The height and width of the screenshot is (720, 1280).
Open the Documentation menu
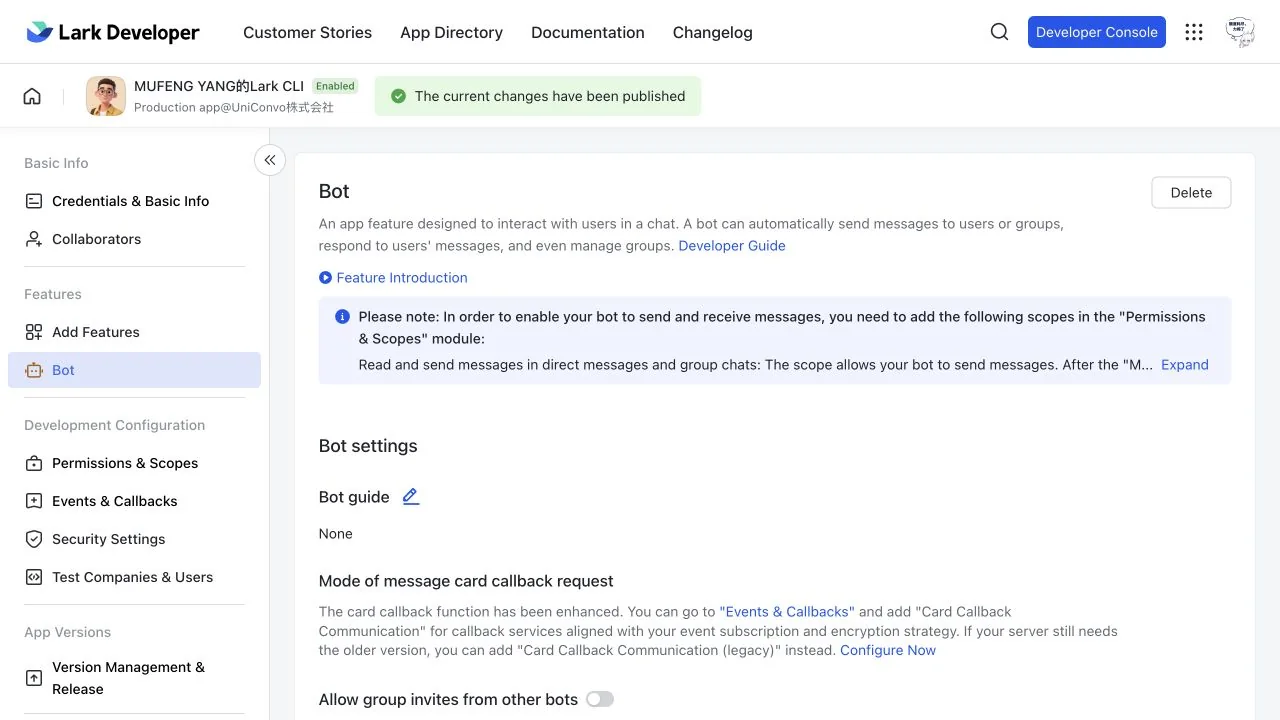pyautogui.click(x=588, y=32)
